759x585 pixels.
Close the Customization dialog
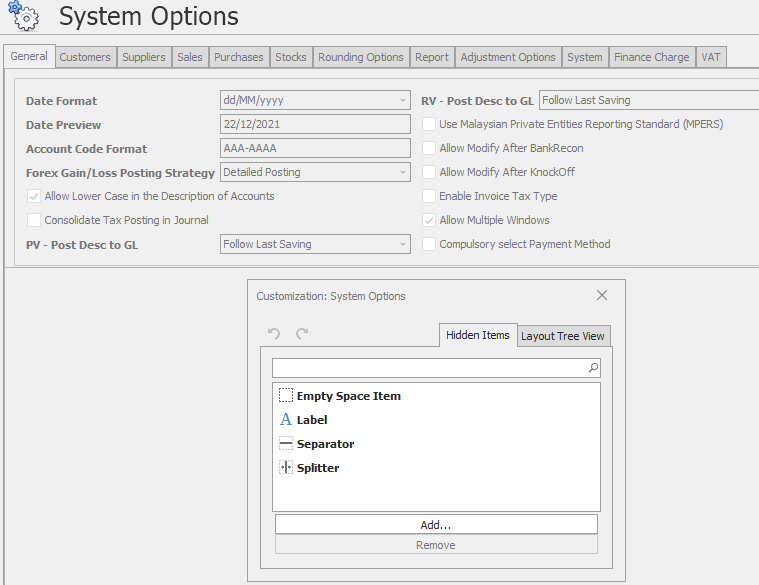click(602, 295)
